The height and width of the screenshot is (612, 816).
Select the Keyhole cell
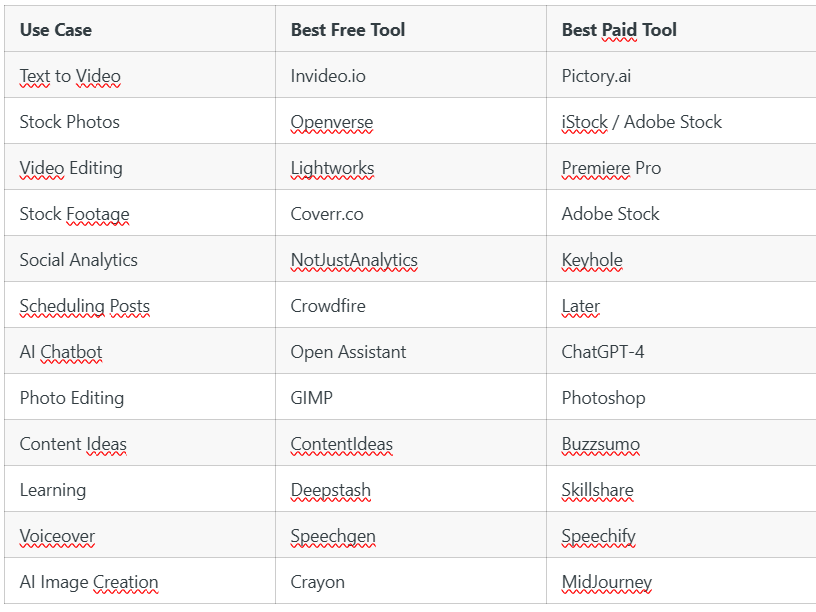(681, 259)
